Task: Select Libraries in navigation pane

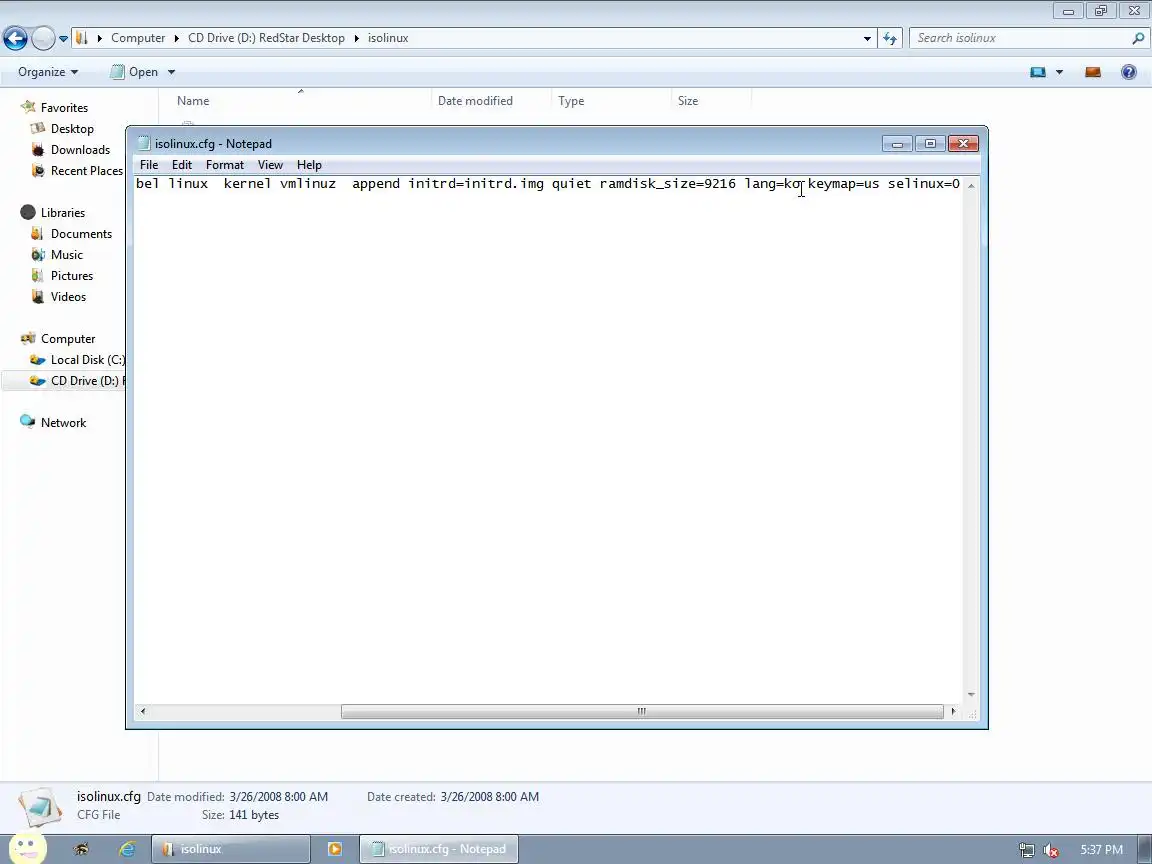Action: pos(62,212)
